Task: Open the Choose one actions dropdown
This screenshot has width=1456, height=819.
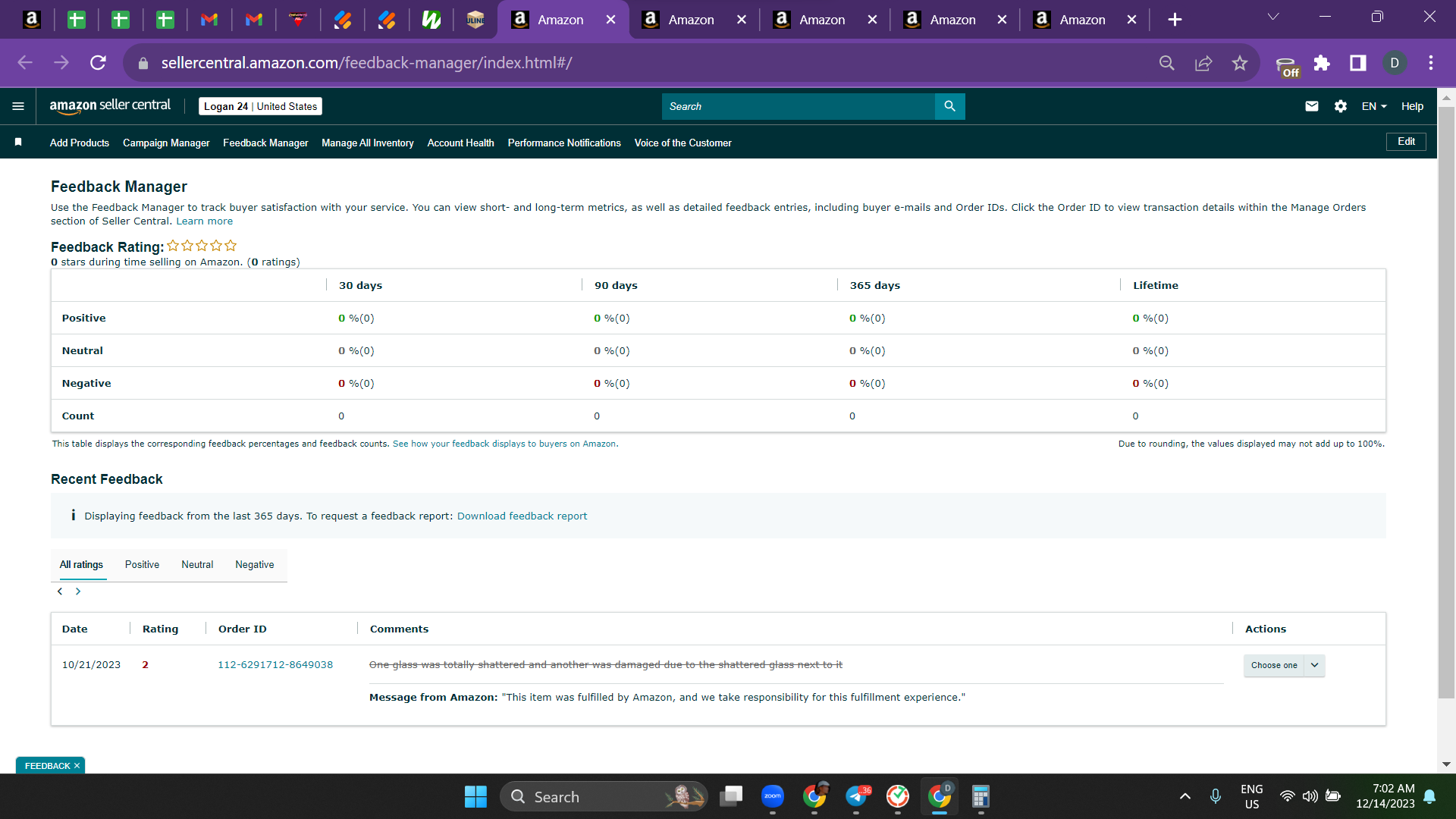Action: [1284, 665]
